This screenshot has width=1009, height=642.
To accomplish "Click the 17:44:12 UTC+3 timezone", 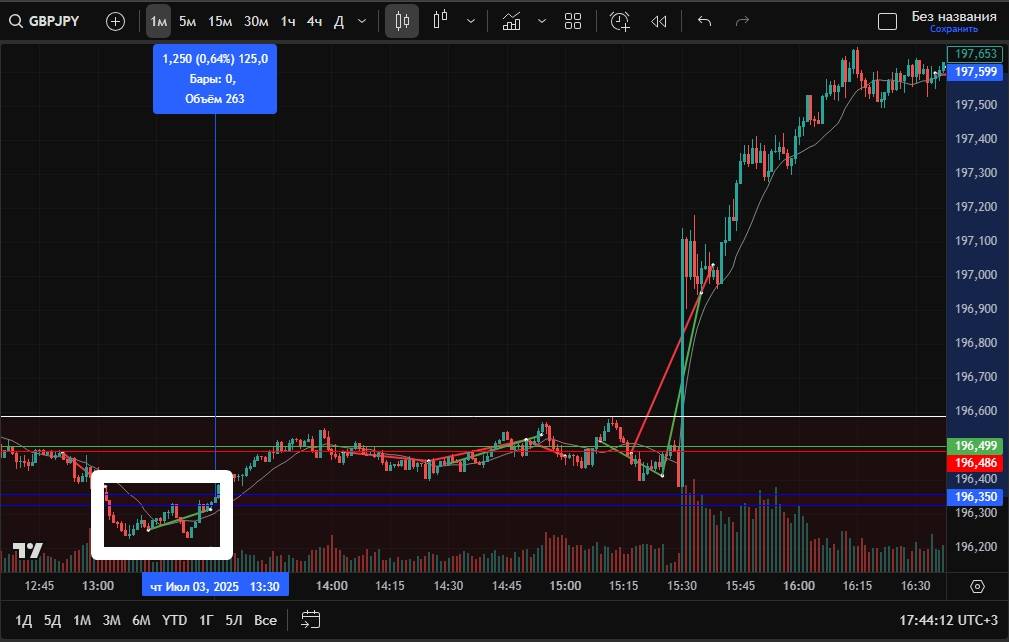I will (x=948, y=620).
